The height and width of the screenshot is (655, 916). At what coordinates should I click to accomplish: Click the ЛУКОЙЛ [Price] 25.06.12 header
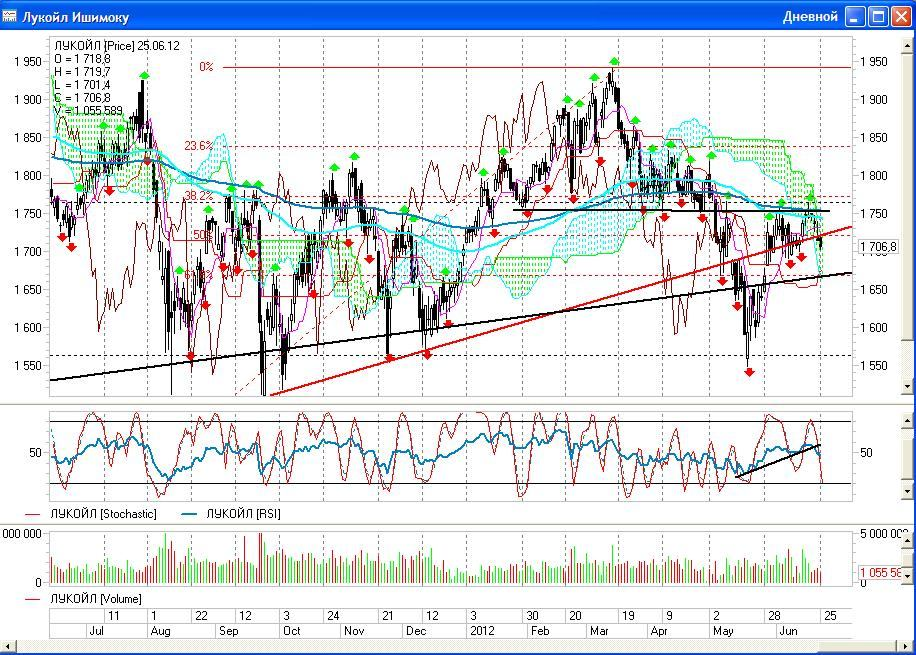click(x=117, y=46)
